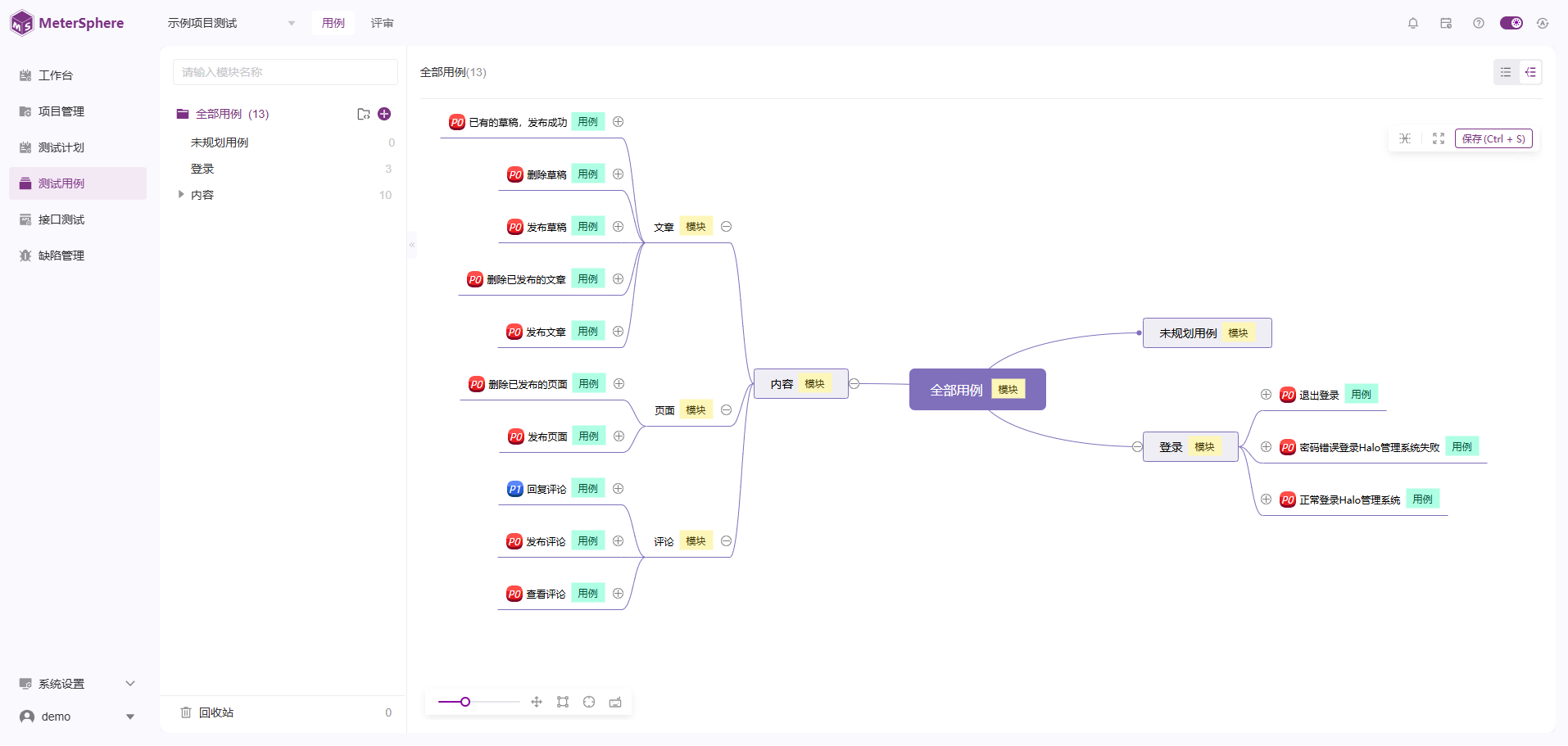Enter fullscreen mode for the mind map
Image resolution: width=1568 pixels, height=746 pixels.
click(1439, 138)
